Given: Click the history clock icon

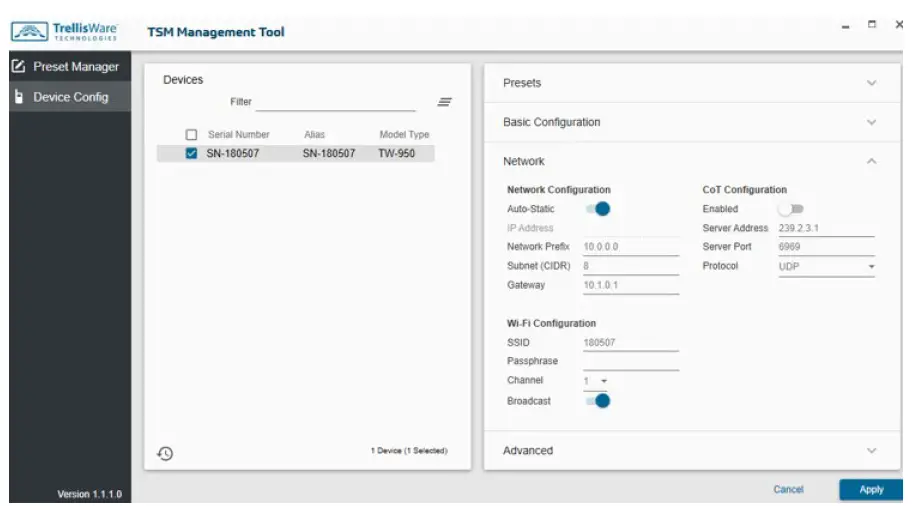Looking at the screenshot, I should pos(165,453).
